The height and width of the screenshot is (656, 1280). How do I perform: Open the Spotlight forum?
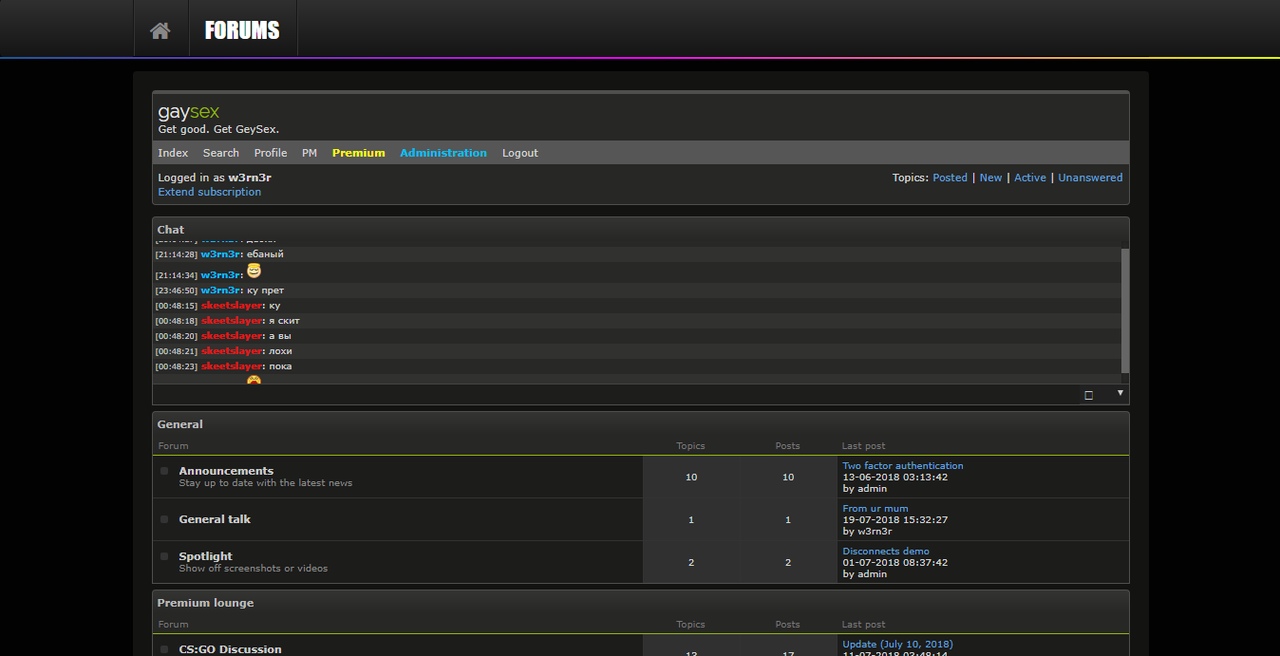pyautogui.click(x=205, y=556)
